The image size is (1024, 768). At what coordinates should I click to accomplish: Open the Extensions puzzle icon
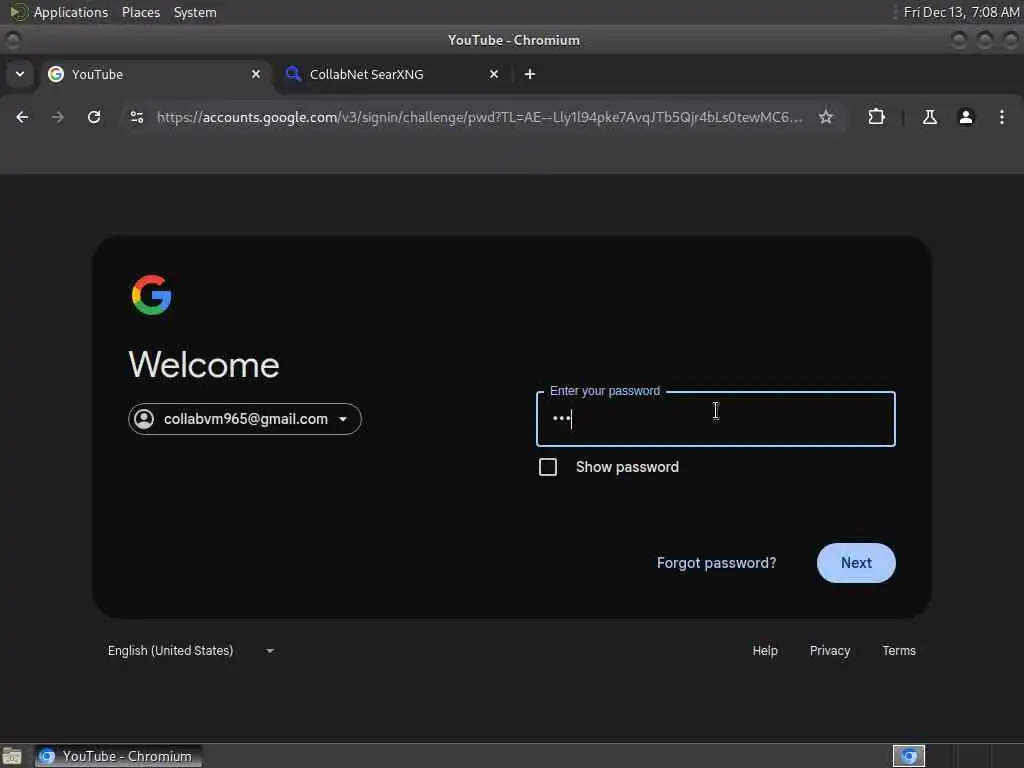click(876, 117)
